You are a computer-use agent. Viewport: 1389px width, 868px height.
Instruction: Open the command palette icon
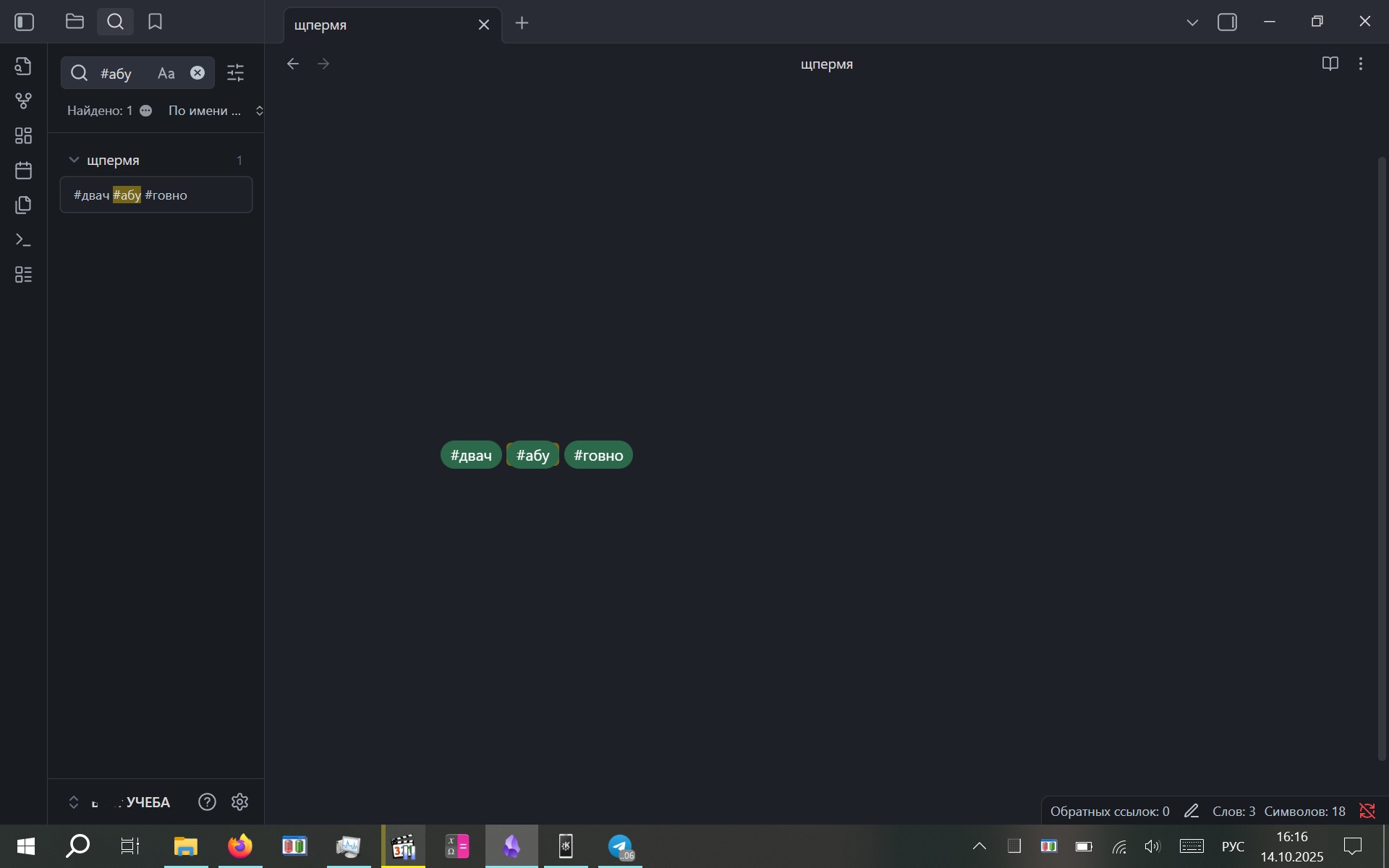click(23, 240)
